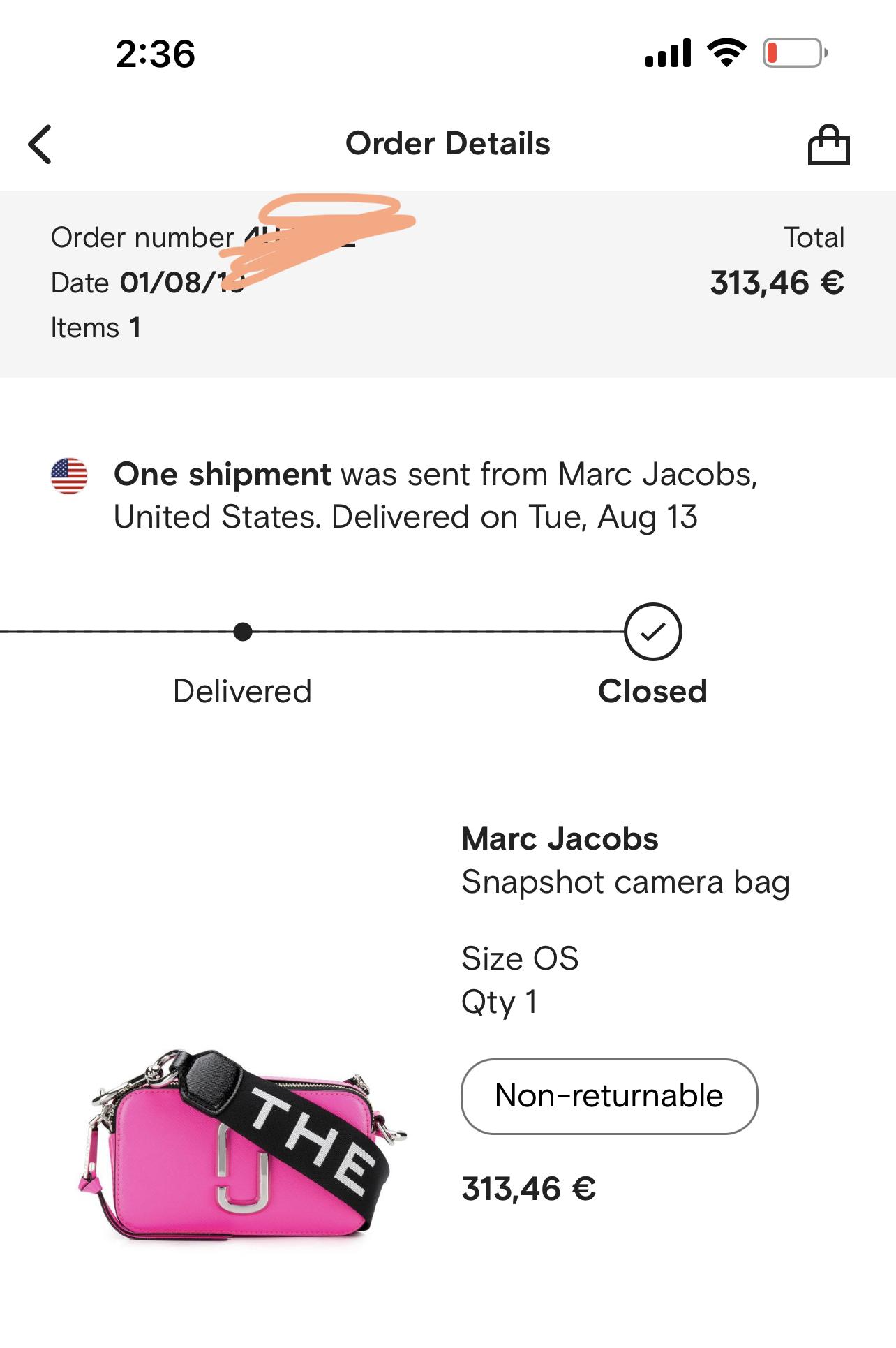
Task: Tap the Delivered status label
Action: coord(242,691)
